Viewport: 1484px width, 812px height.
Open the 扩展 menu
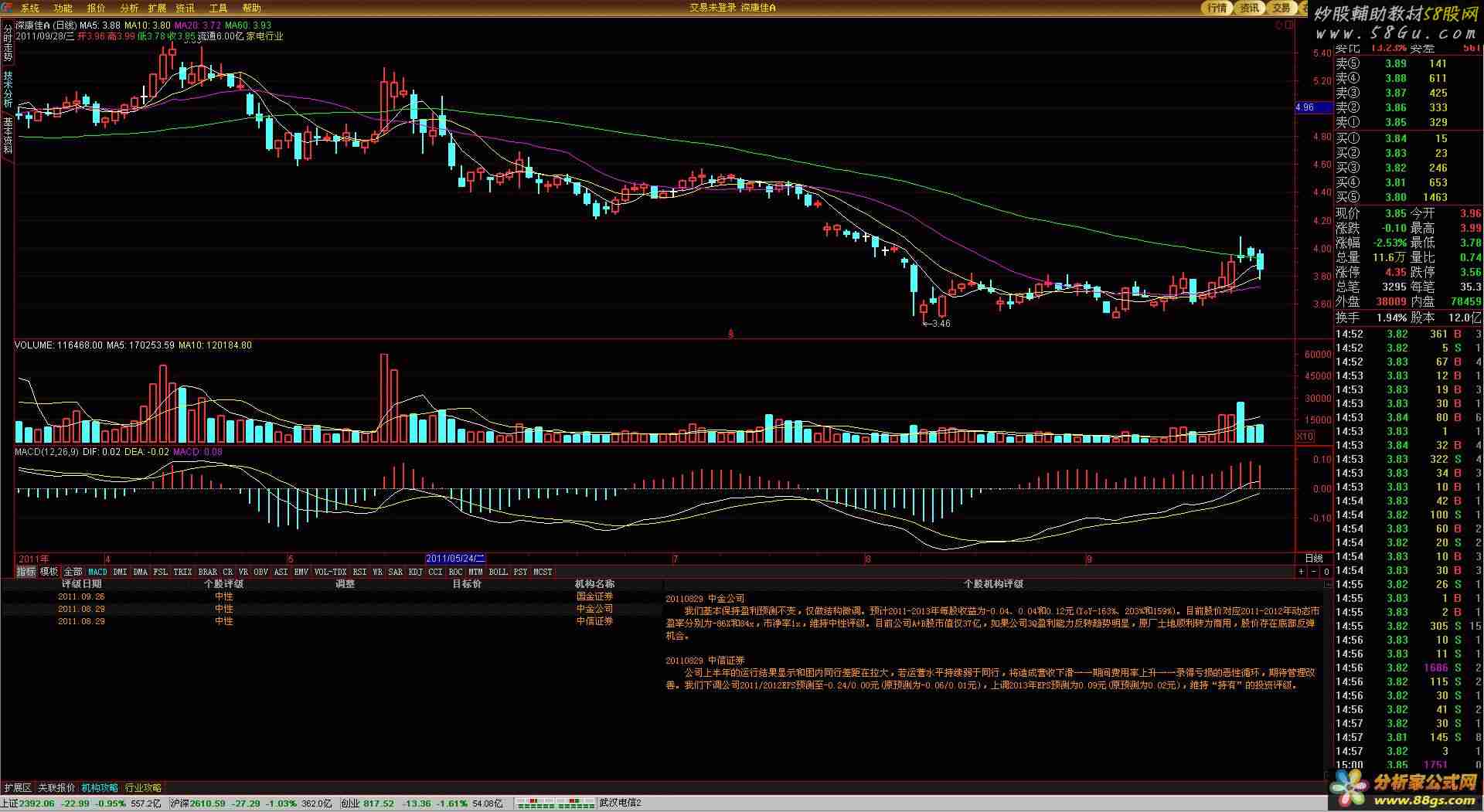point(157,8)
